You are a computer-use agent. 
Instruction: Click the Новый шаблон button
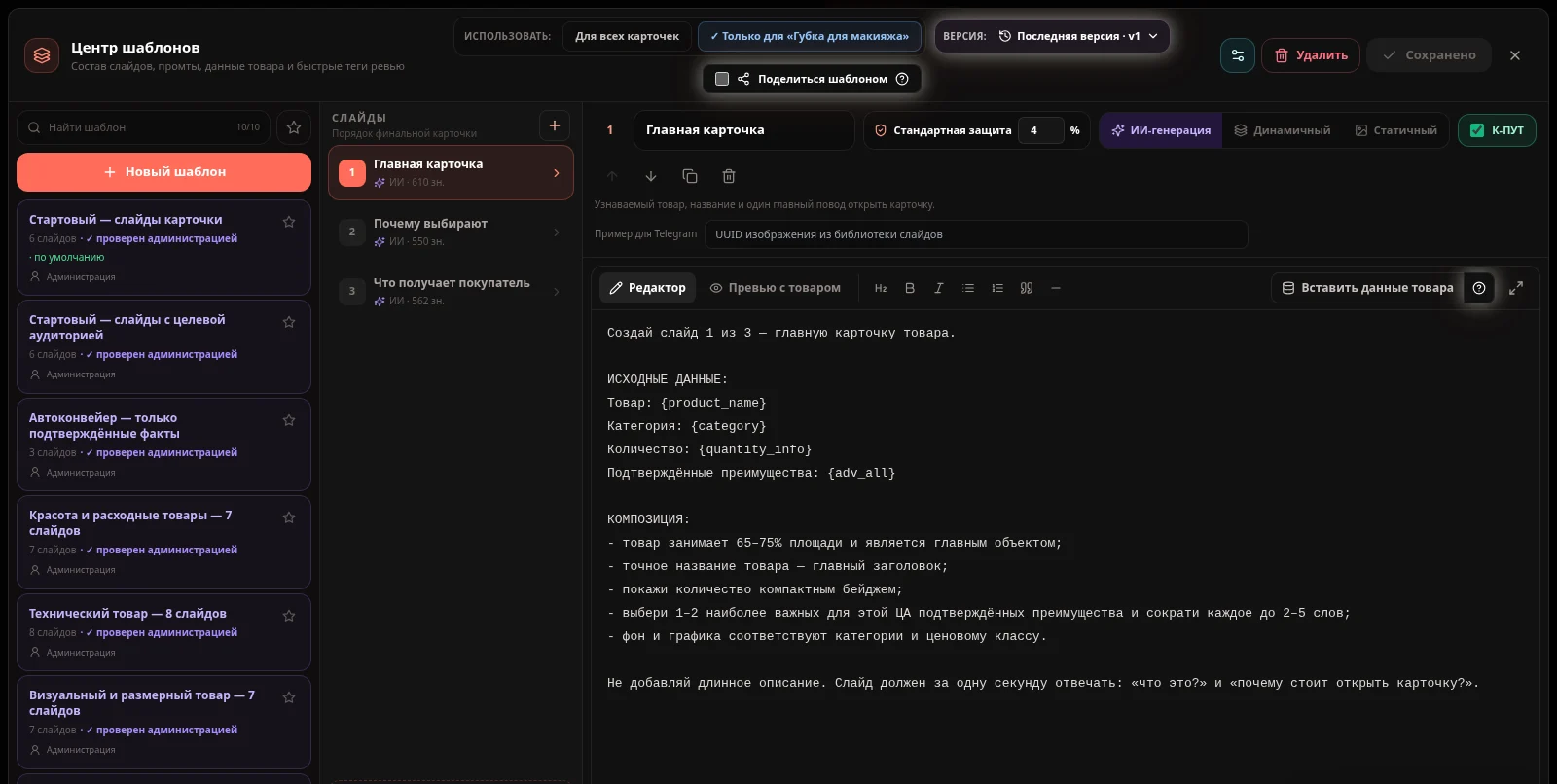click(x=164, y=172)
